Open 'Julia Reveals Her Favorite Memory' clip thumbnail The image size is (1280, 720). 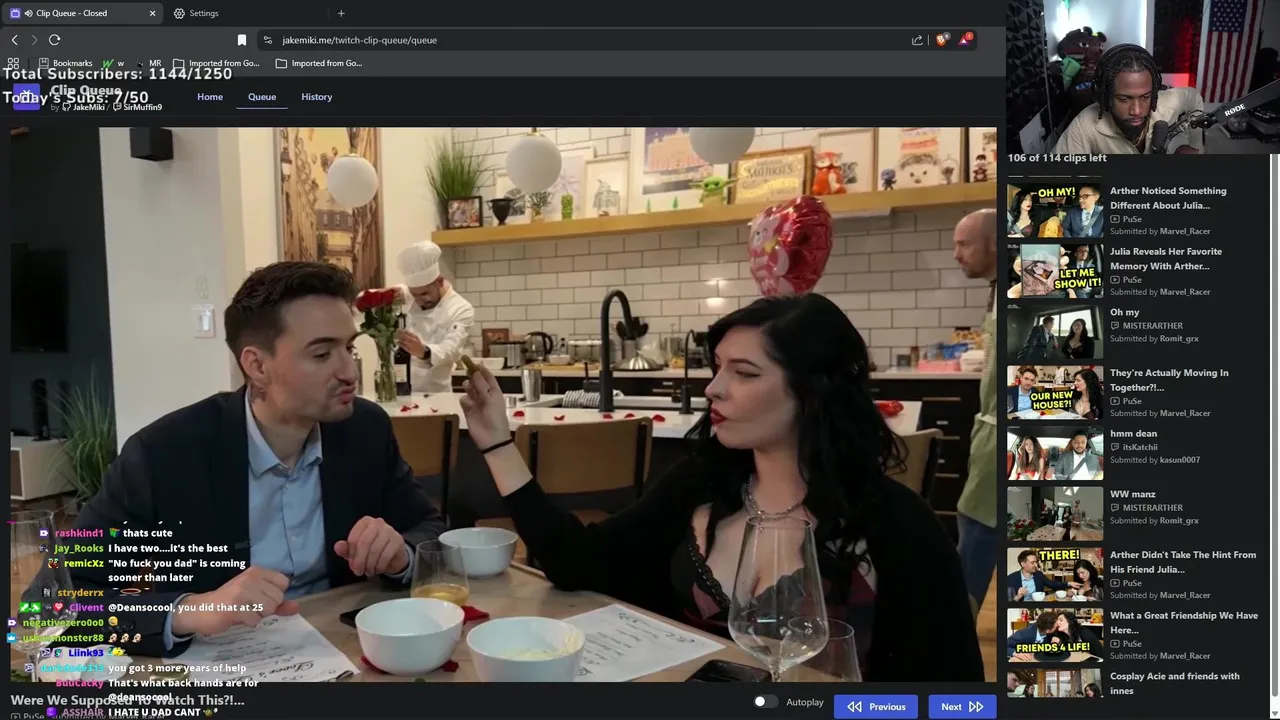click(x=1055, y=270)
